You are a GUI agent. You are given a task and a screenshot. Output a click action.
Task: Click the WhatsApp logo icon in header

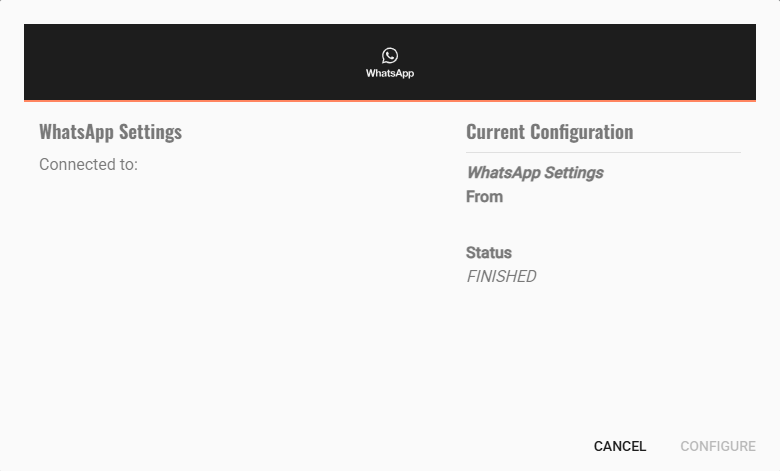tap(390, 56)
